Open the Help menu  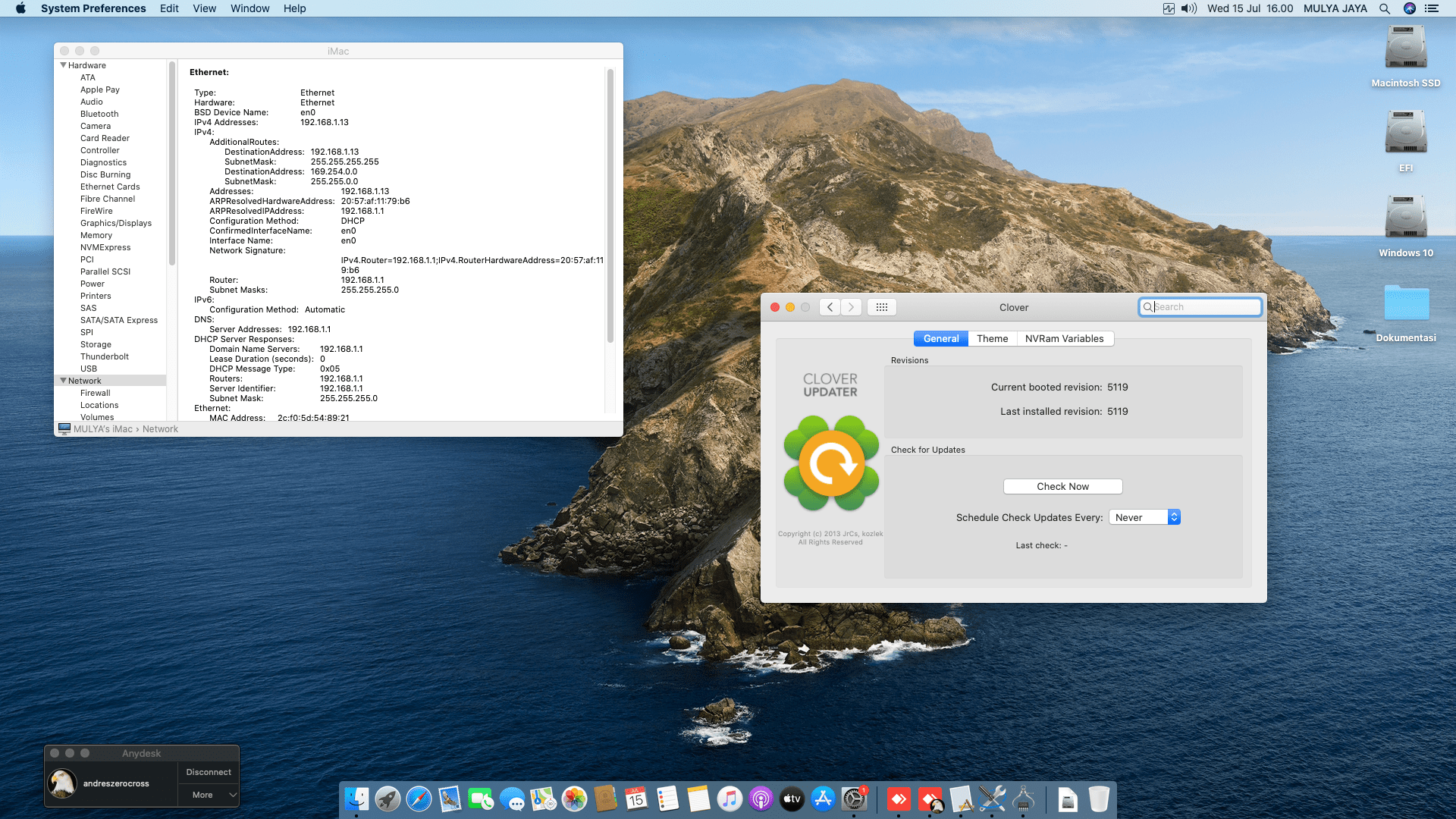pyautogui.click(x=295, y=8)
